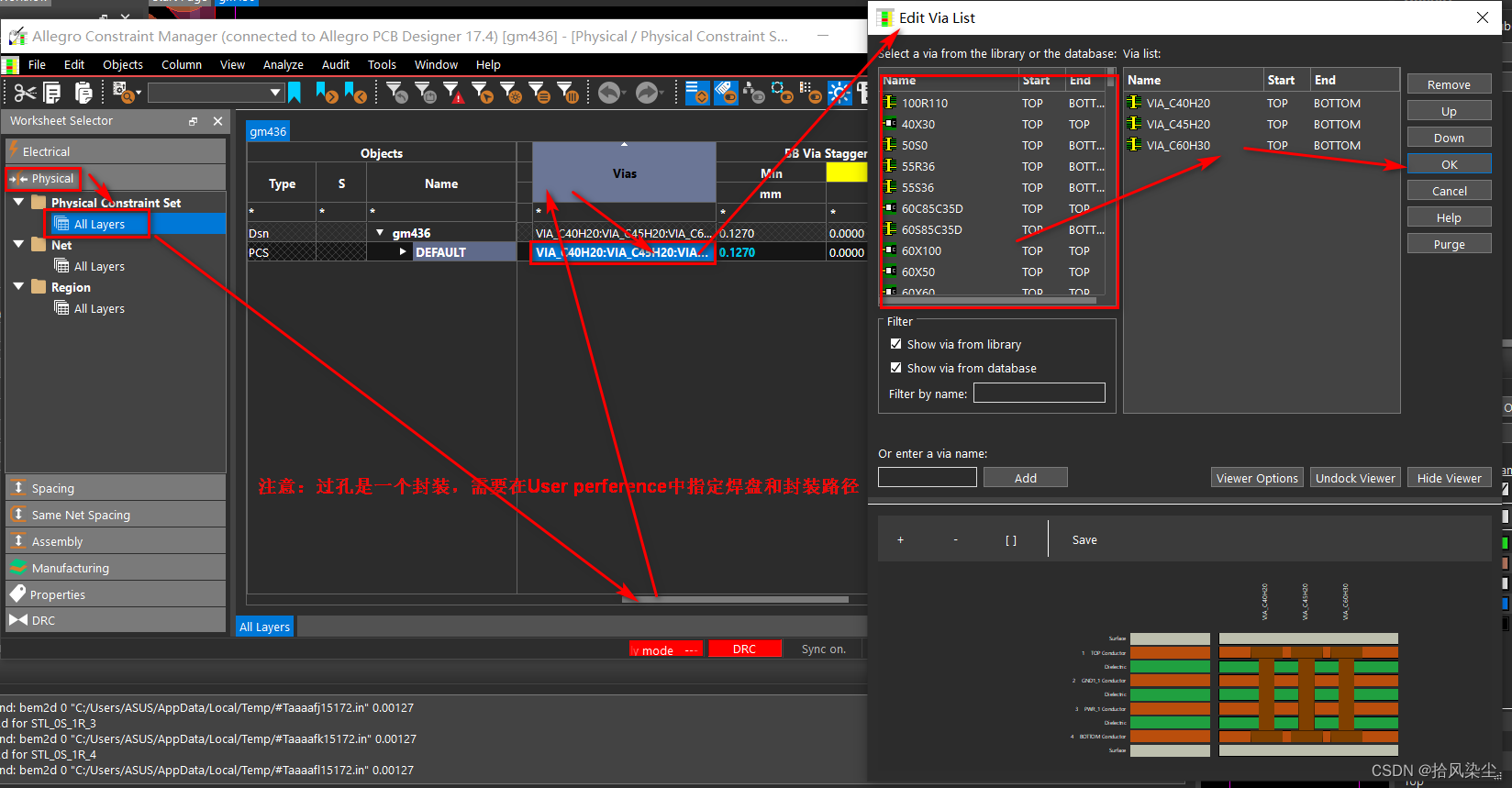This screenshot has width=1512, height=788.
Task: Click the VIA_C40H20 padstack icon in Via list
Action: [1134, 103]
